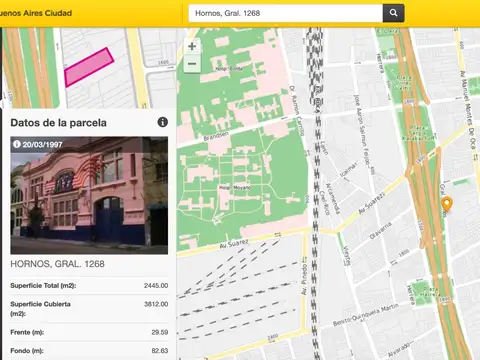Click the Olavarria street label
The width and height of the screenshot is (480, 360).
pos(381,231)
